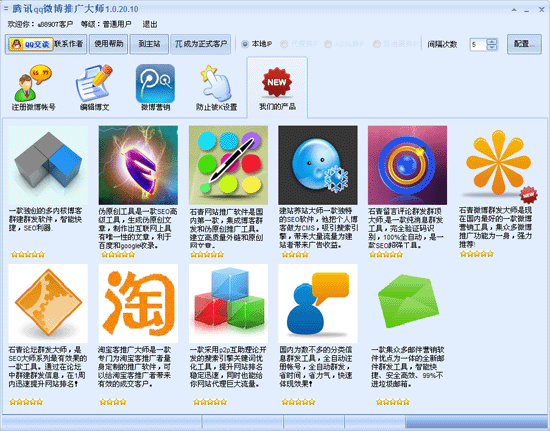Click the 间隔次数 number input field
550x431 pixels.
coord(478,44)
